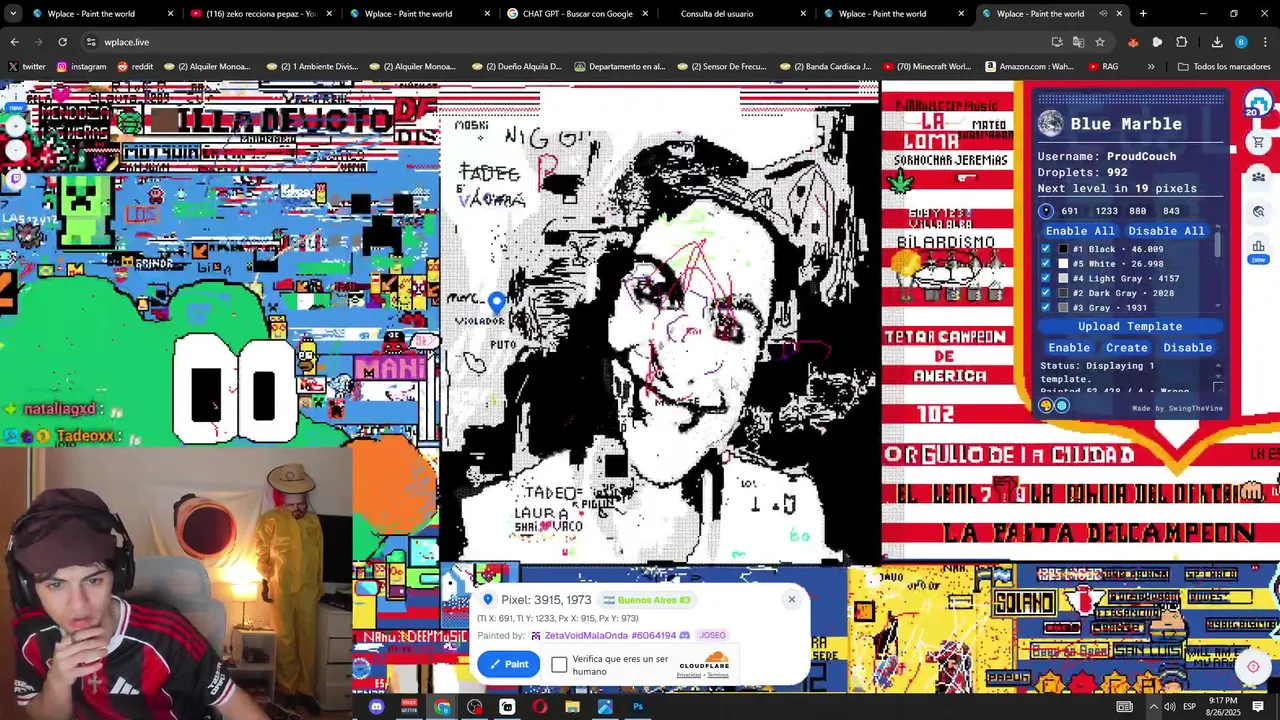Open the alliance people icon on right sidebar
1280x720 pixels.
coord(1259,177)
